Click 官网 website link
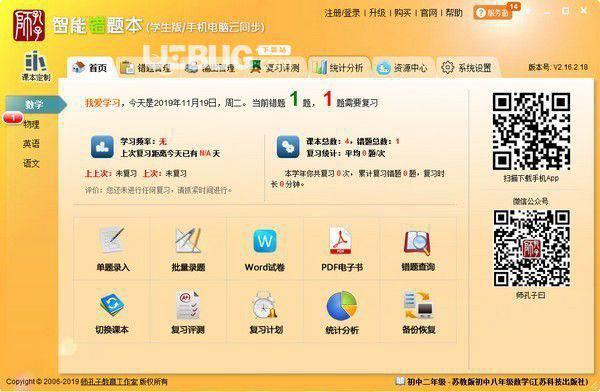 pos(428,13)
